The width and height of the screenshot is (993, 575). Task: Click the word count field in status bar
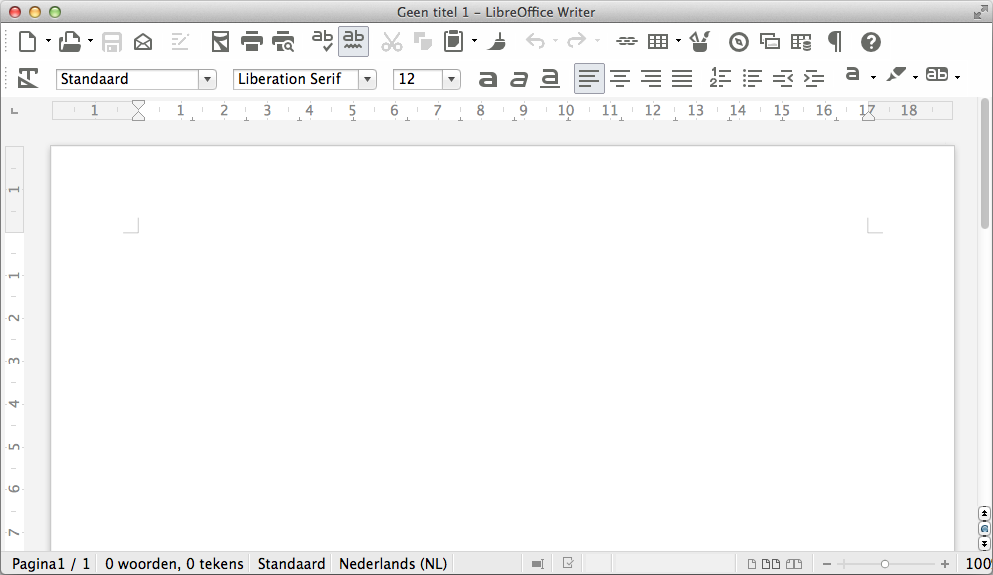174,564
